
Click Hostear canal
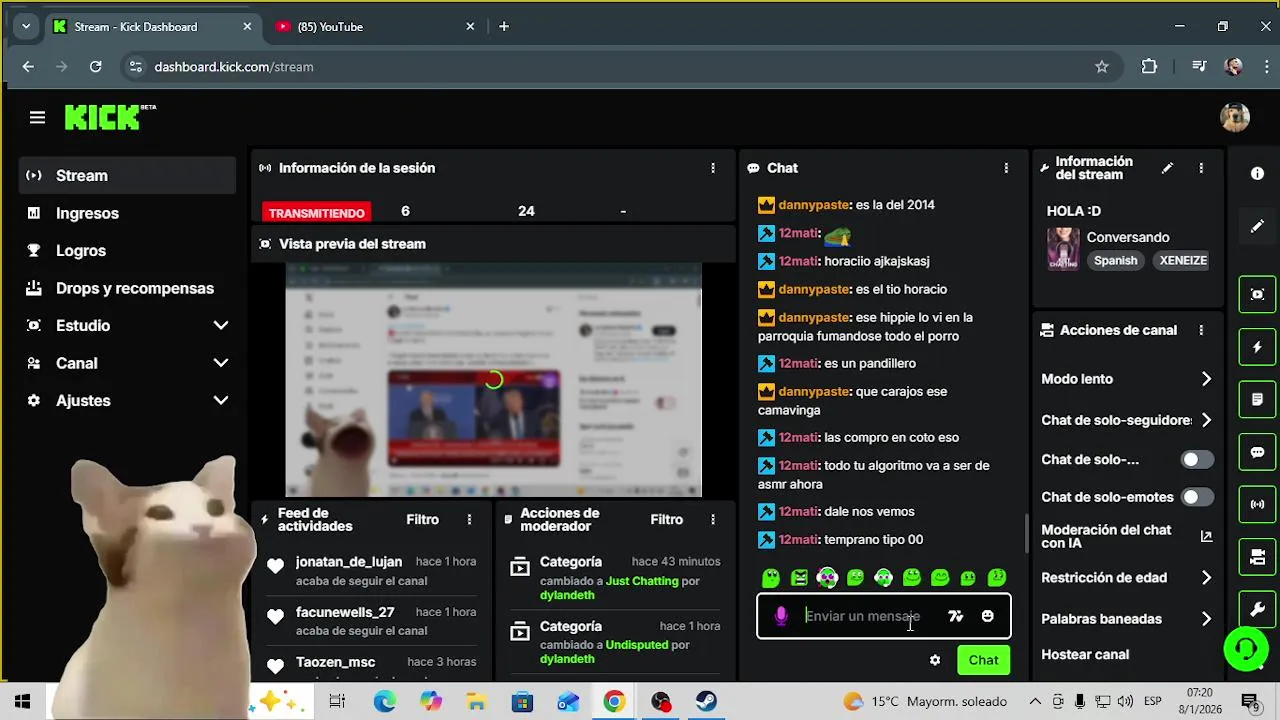(1085, 654)
